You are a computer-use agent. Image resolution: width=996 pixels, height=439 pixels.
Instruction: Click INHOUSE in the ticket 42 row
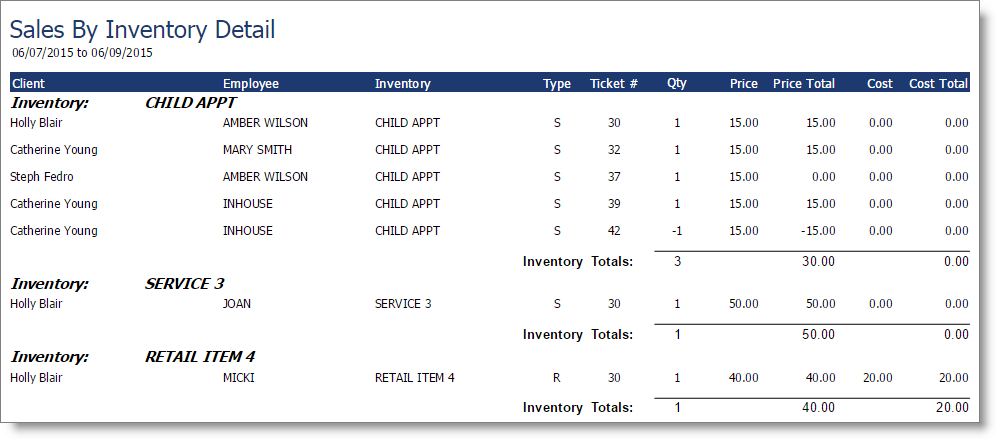248,231
